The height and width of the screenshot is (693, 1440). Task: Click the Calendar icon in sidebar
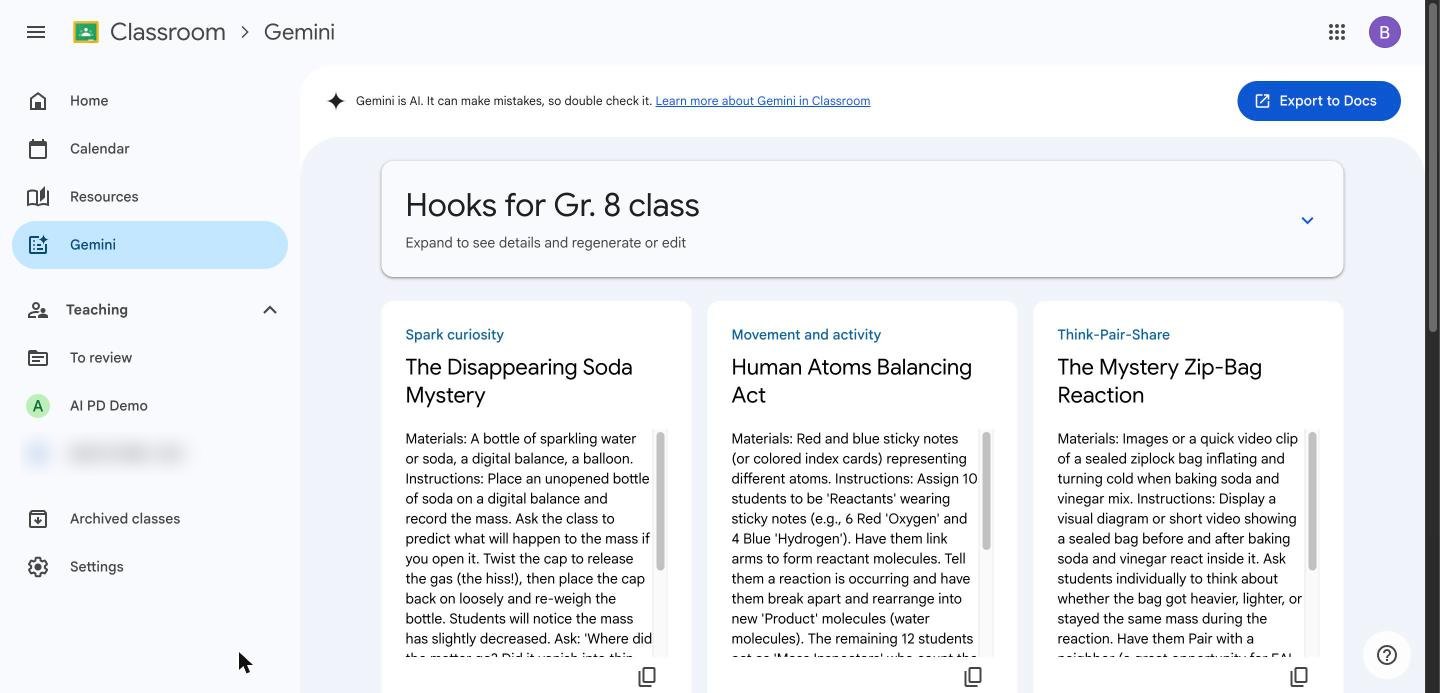click(38, 149)
